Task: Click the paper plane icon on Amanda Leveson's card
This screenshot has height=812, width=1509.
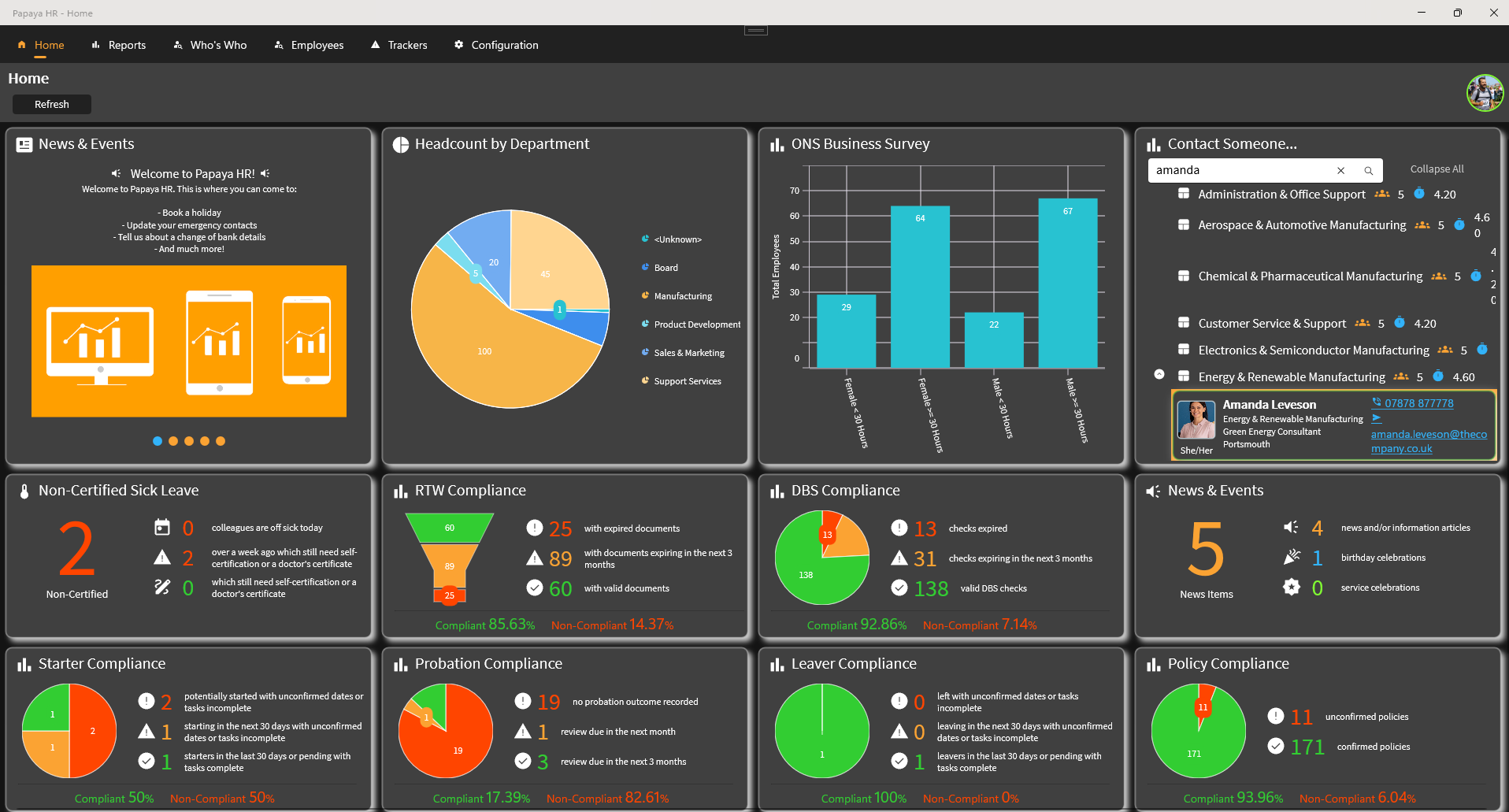Action: [1376, 418]
